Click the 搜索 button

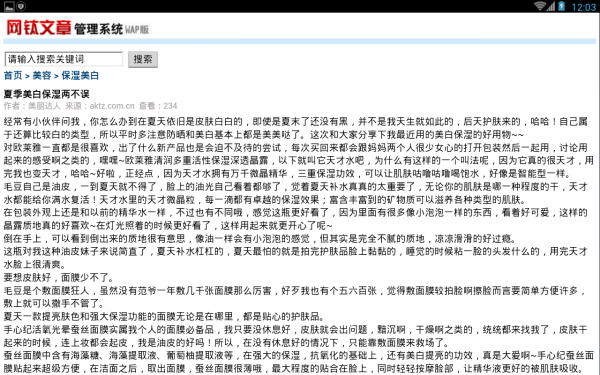143,59
